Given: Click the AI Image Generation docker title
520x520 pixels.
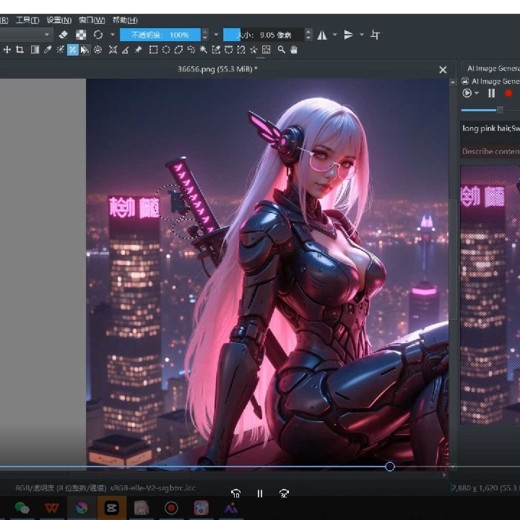Looking at the screenshot, I should 493,69.
